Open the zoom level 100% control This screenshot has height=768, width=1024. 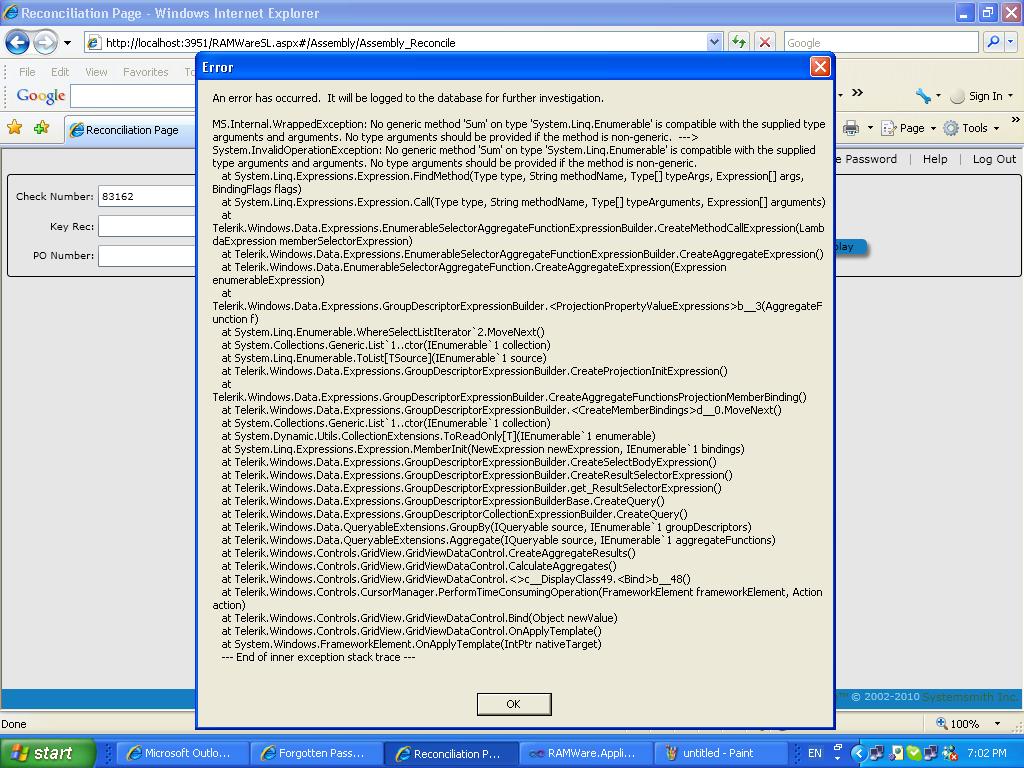(x=968, y=724)
